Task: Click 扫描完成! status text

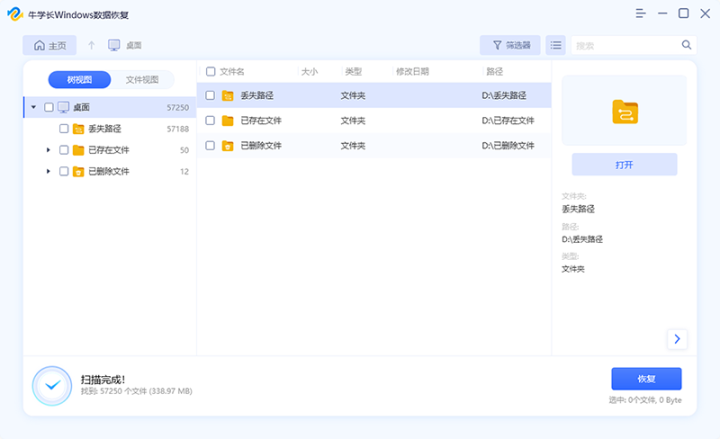Action: [103, 379]
